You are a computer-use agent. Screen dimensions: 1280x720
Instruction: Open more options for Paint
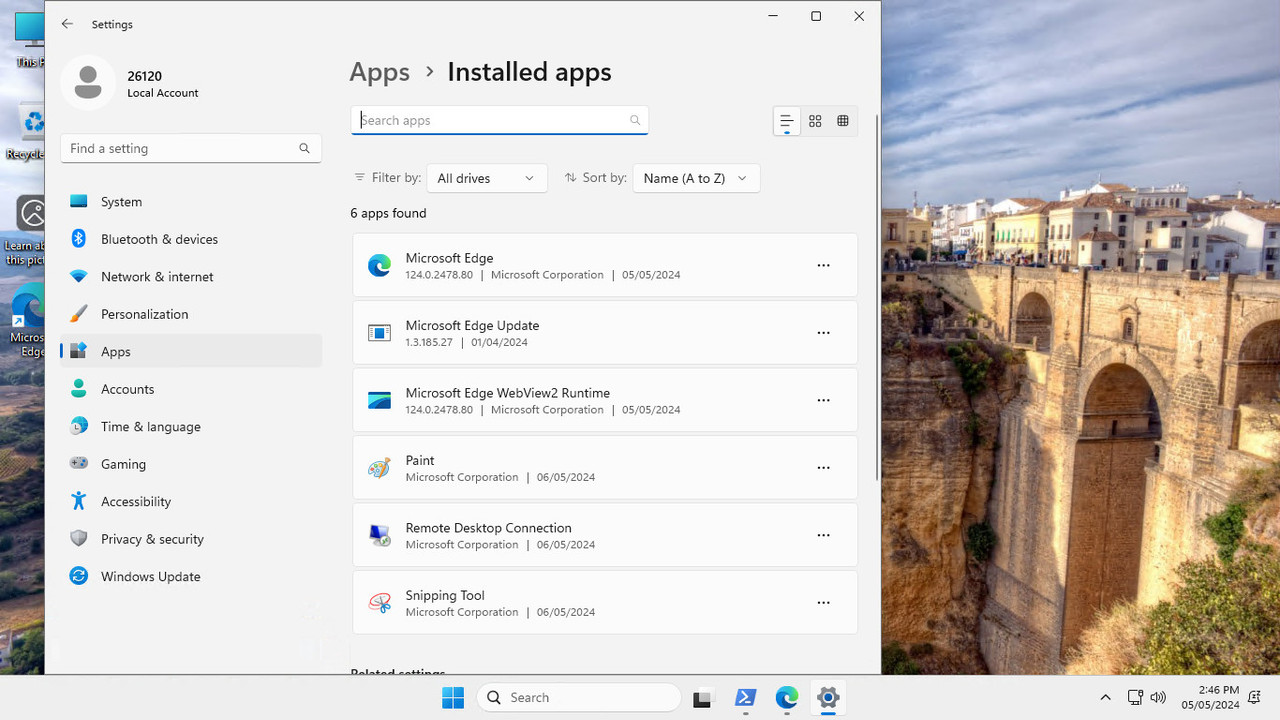click(823, 468)
